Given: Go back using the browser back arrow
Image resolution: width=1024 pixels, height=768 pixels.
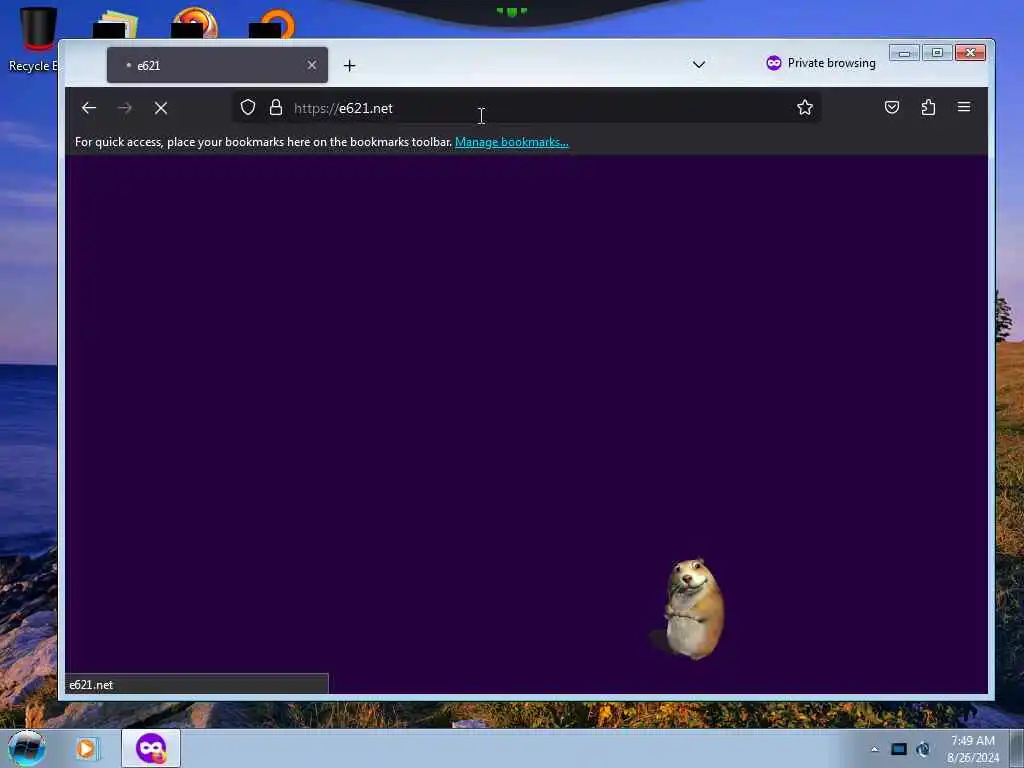Looking at the screenshot, I should pos(89,108).
